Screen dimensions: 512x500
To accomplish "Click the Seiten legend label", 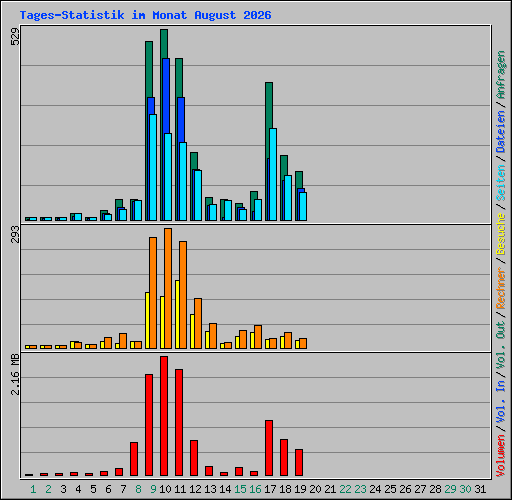I will (501, 183).
